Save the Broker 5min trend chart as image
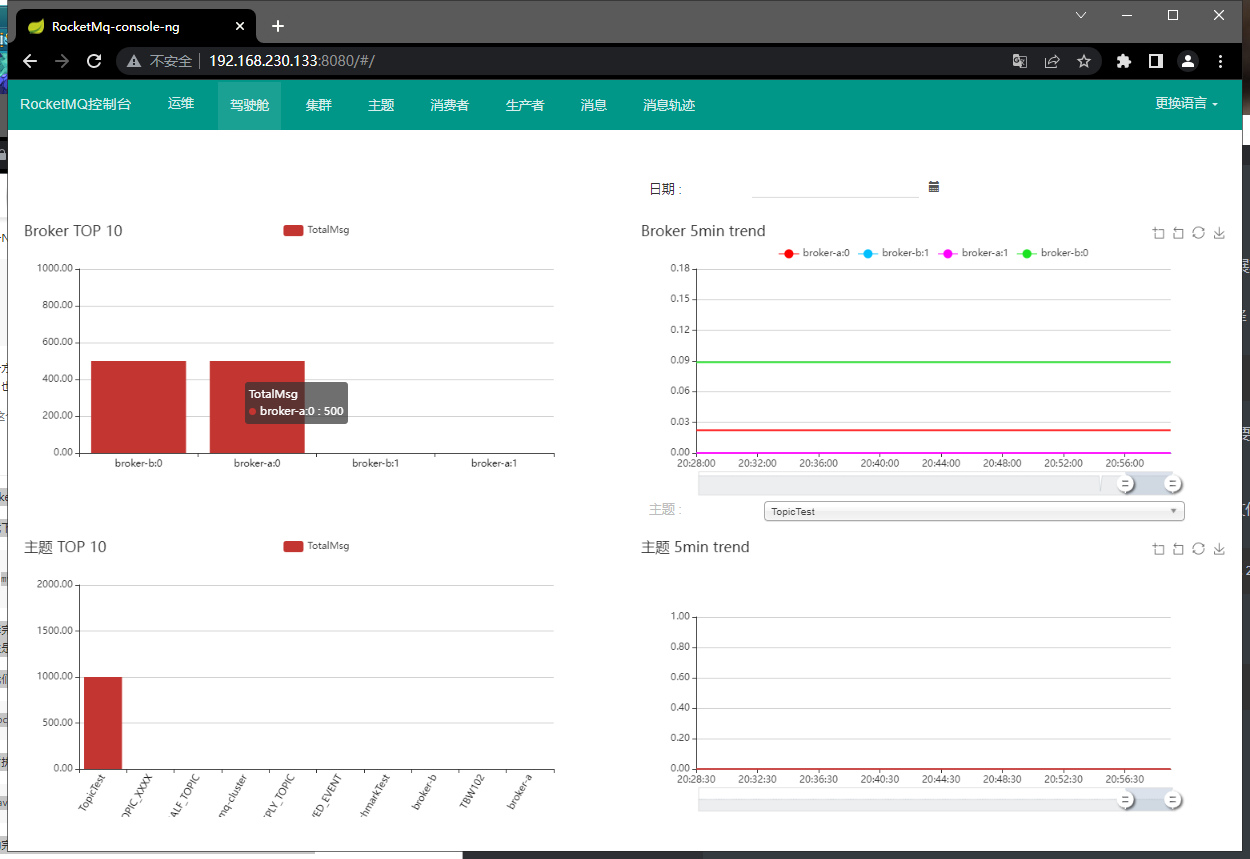 [x=1219, y=233]
